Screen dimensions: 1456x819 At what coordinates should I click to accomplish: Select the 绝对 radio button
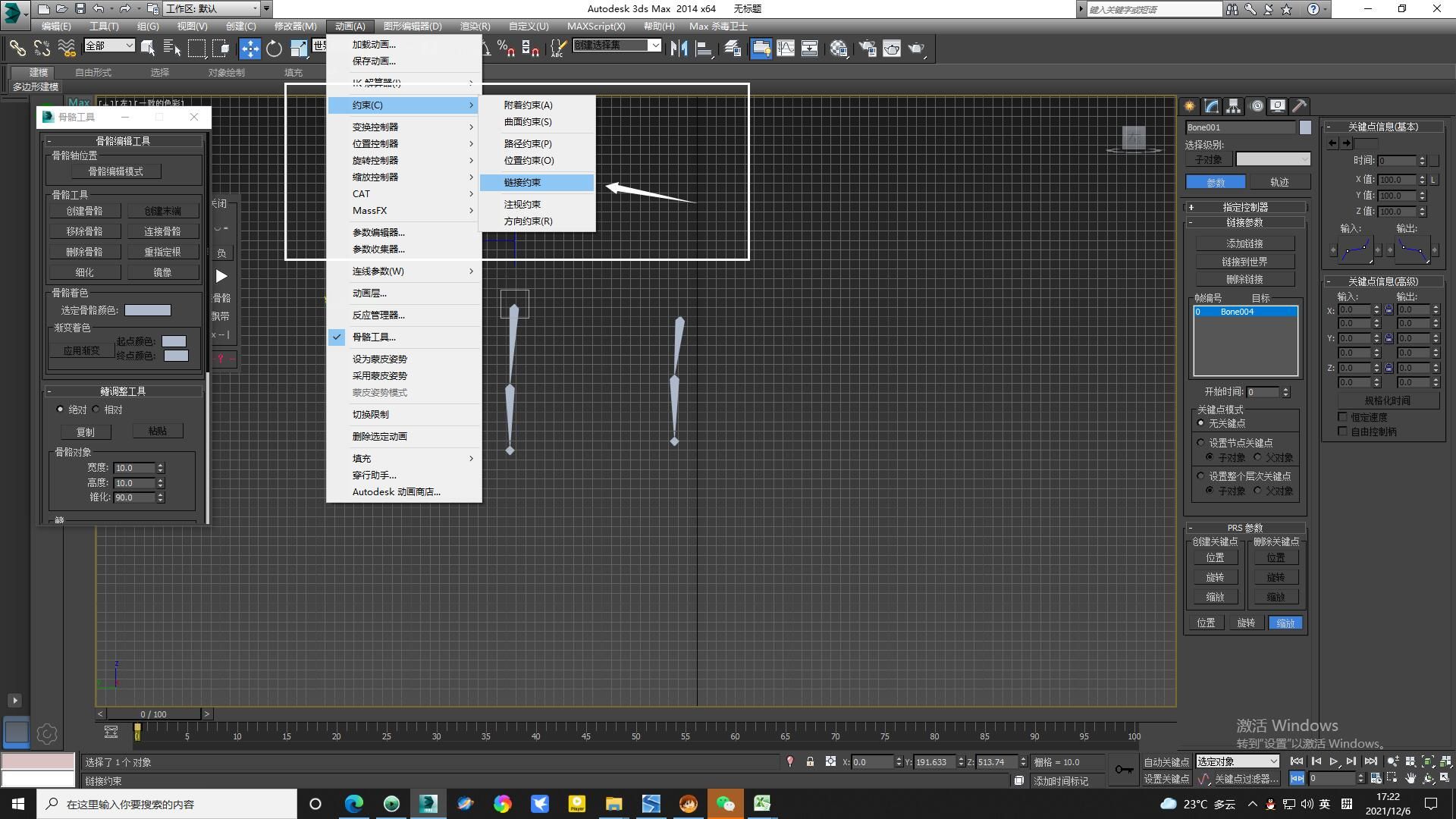point(61,409)
